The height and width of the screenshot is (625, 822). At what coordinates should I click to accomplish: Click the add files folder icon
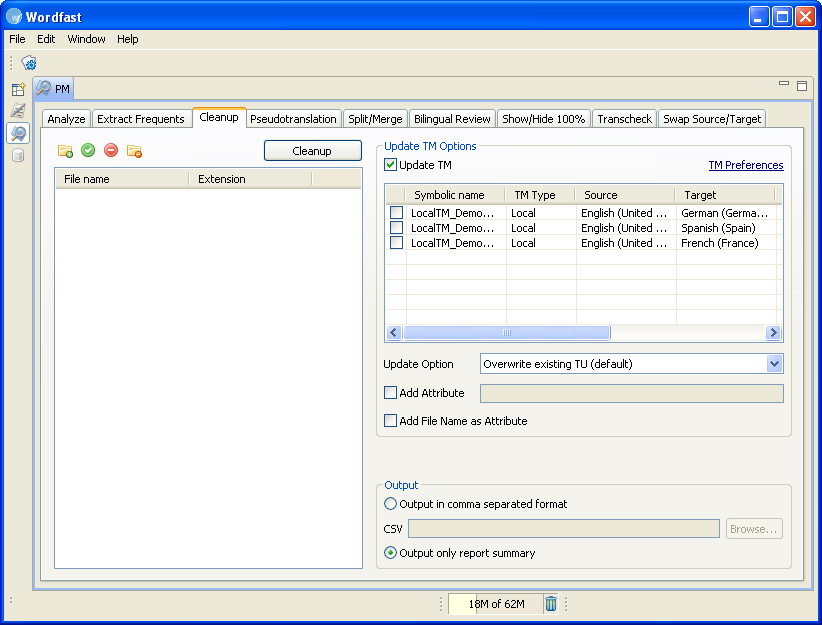pos(65,151)
